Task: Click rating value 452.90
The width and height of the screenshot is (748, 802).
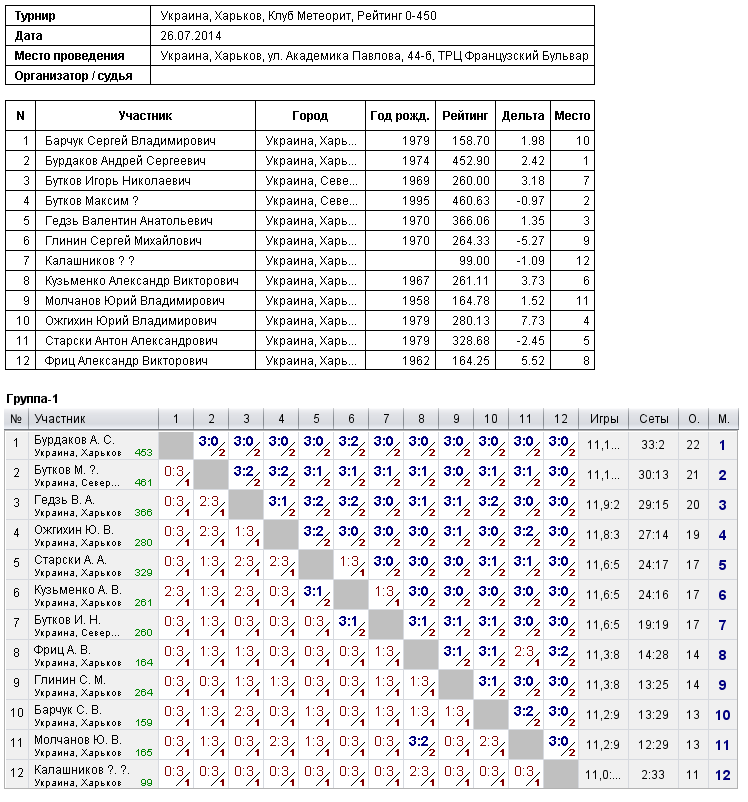Action: 471,161
